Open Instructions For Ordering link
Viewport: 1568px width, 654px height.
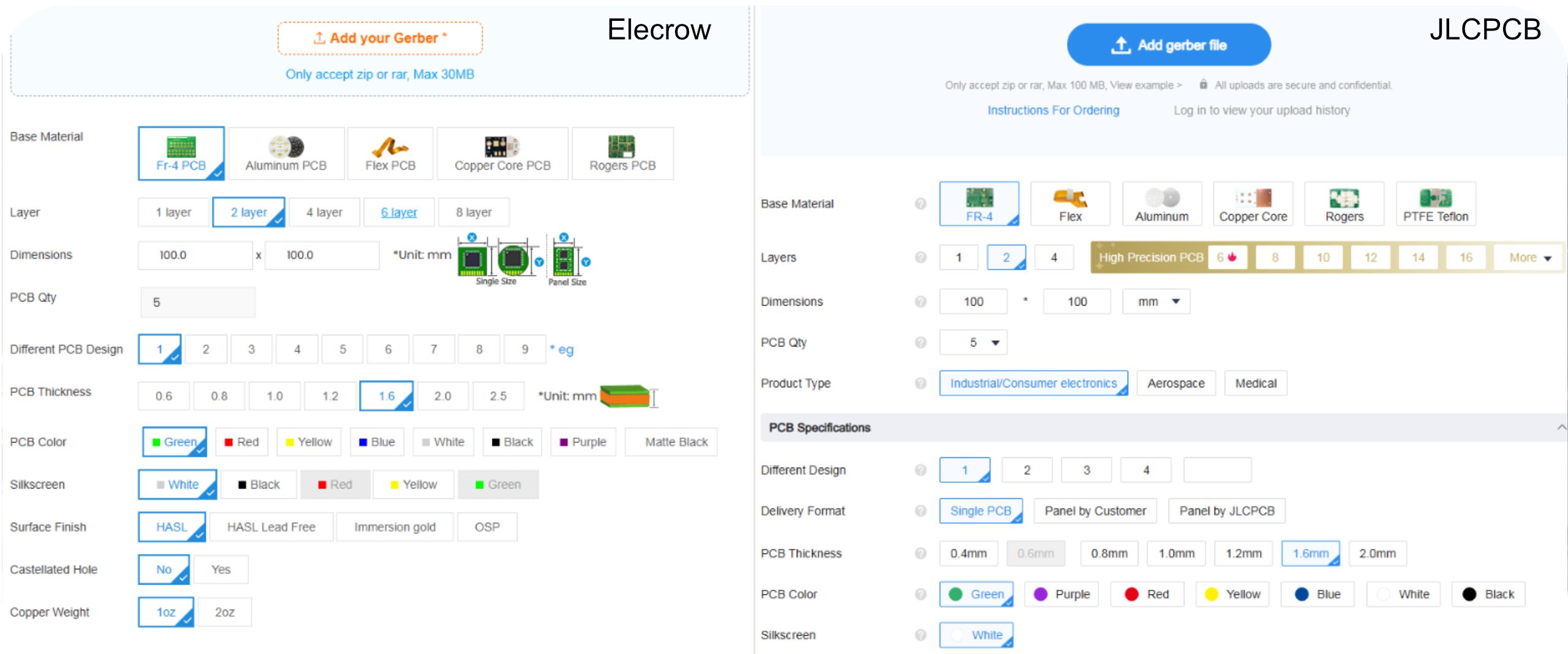1053,110
